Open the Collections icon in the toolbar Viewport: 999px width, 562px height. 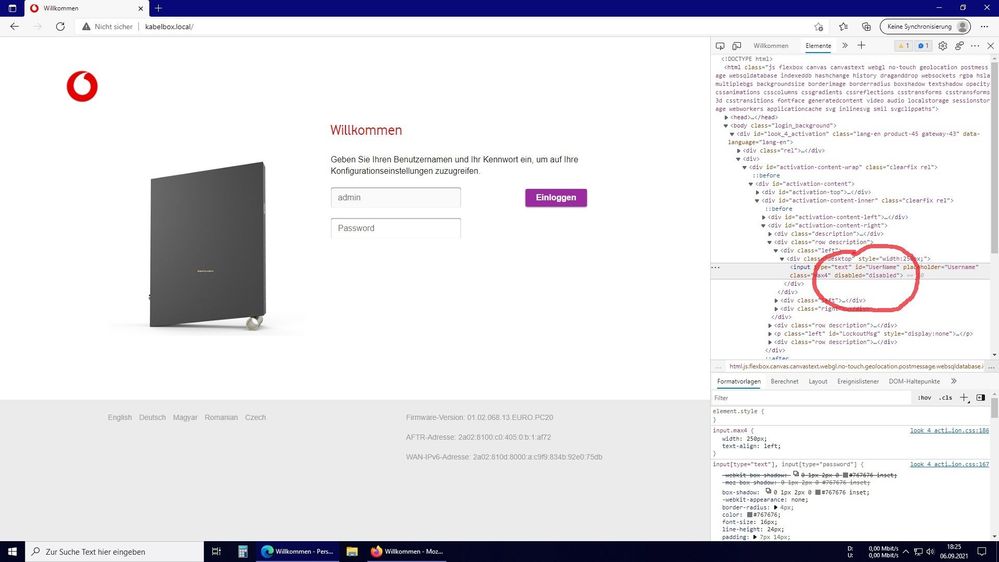[x=866, y=27]
